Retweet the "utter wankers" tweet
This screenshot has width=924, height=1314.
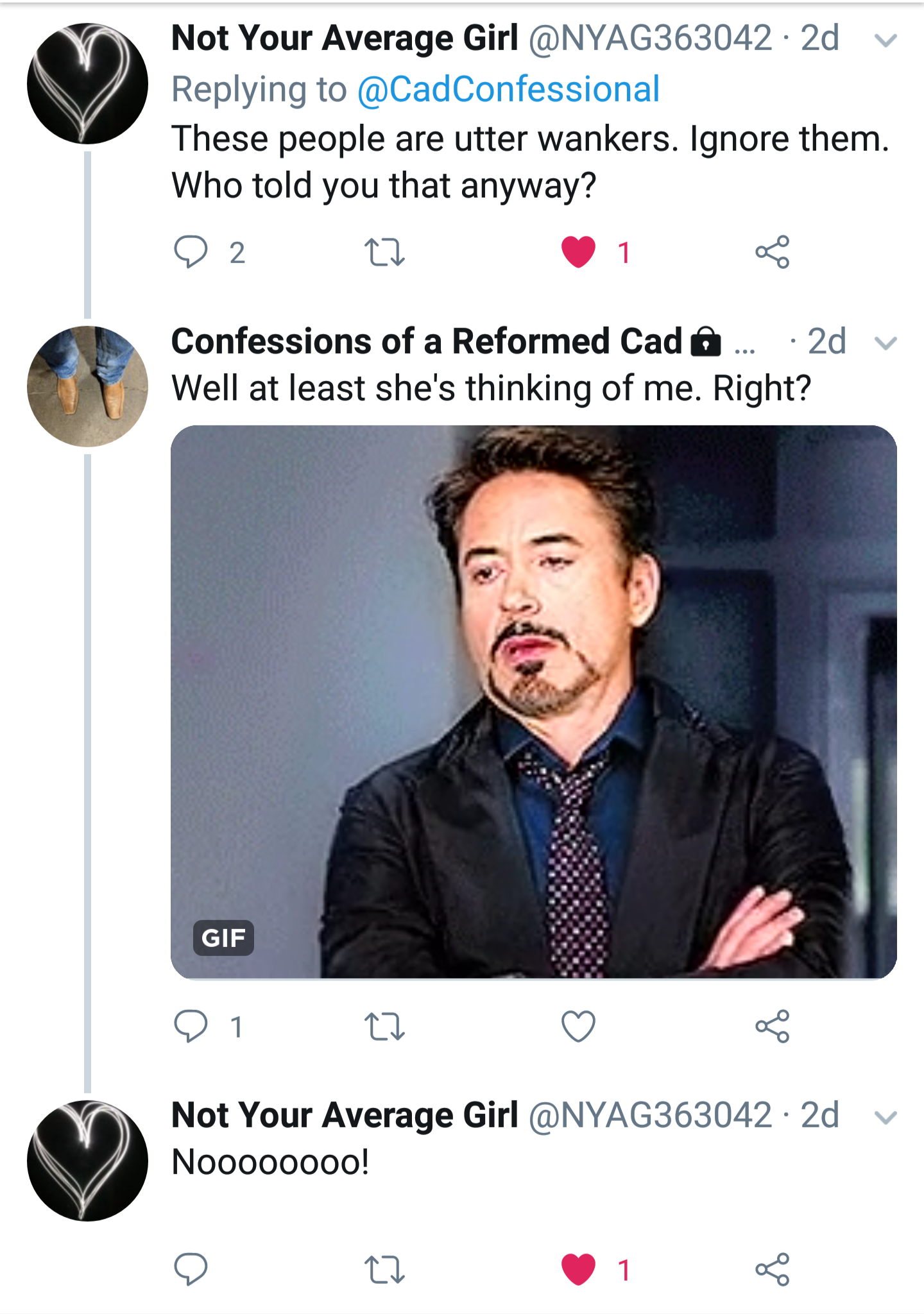[384, 252]
